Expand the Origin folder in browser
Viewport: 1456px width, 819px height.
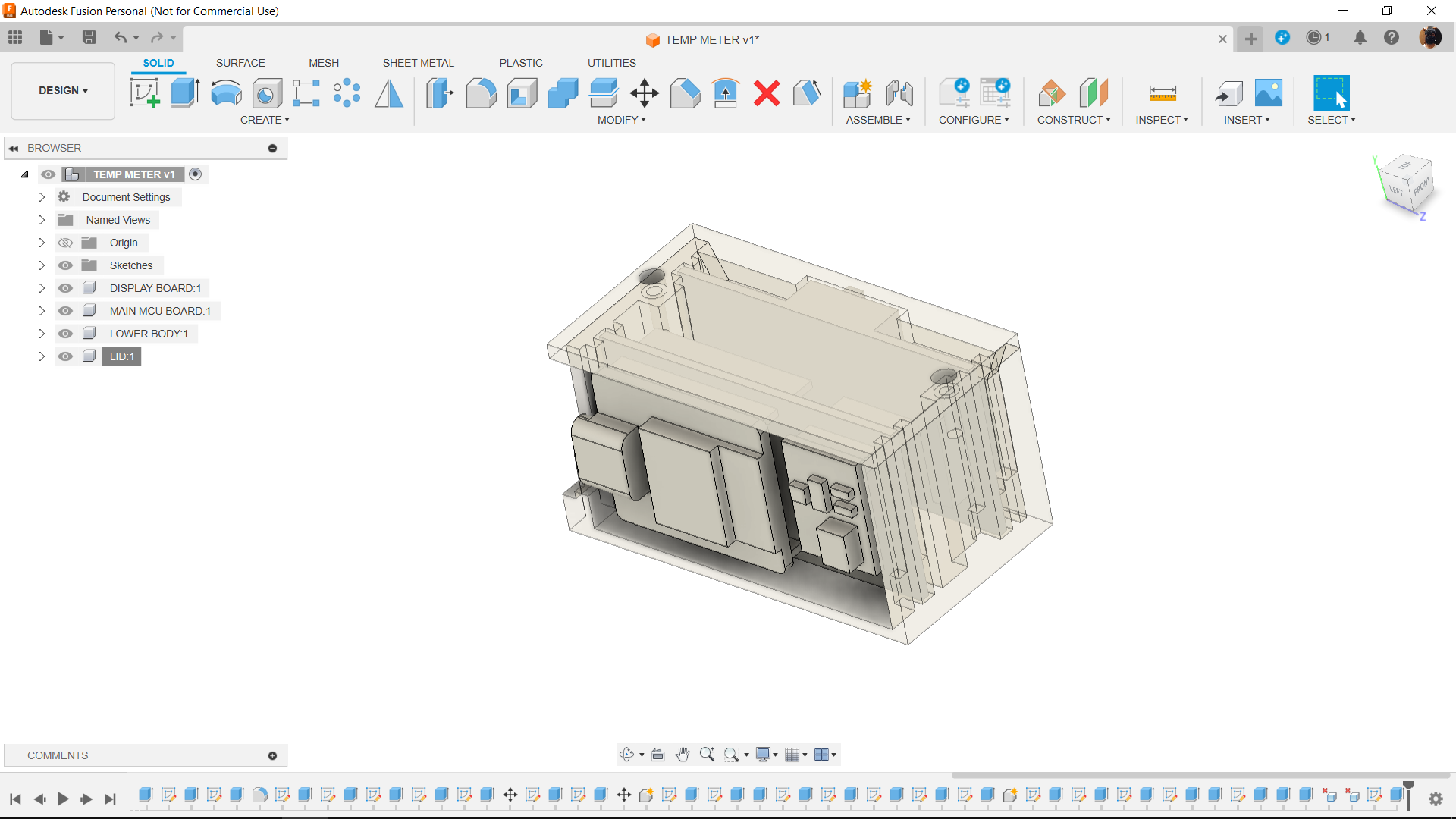click(41, 242)
